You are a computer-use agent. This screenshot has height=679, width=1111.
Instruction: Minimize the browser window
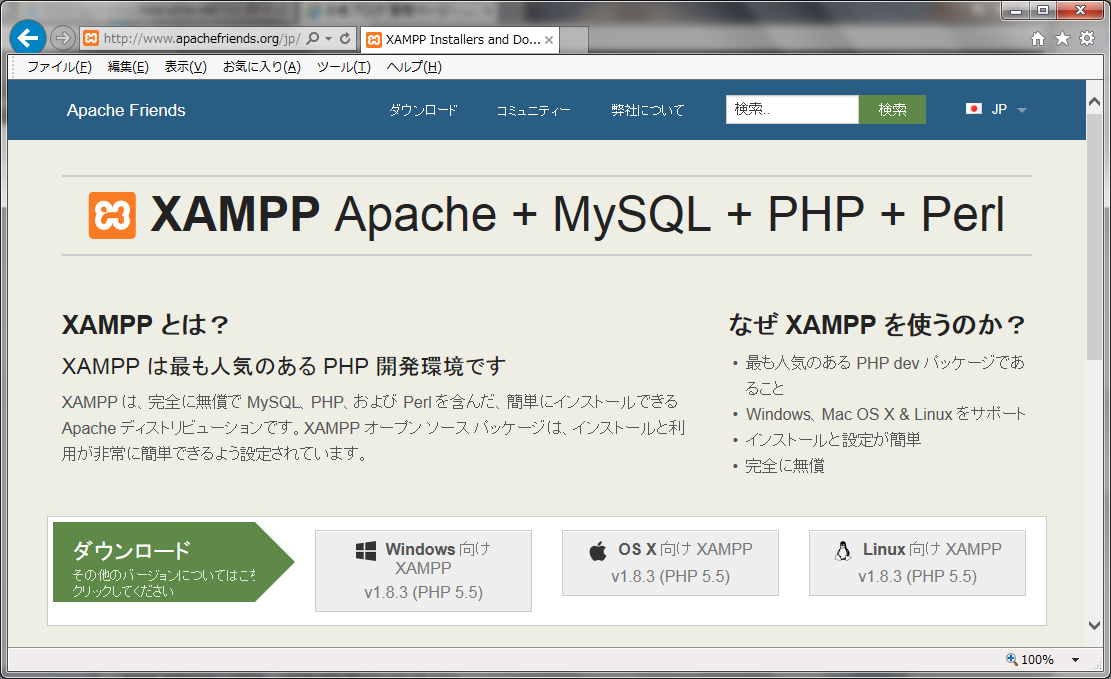pos(1016,11)
